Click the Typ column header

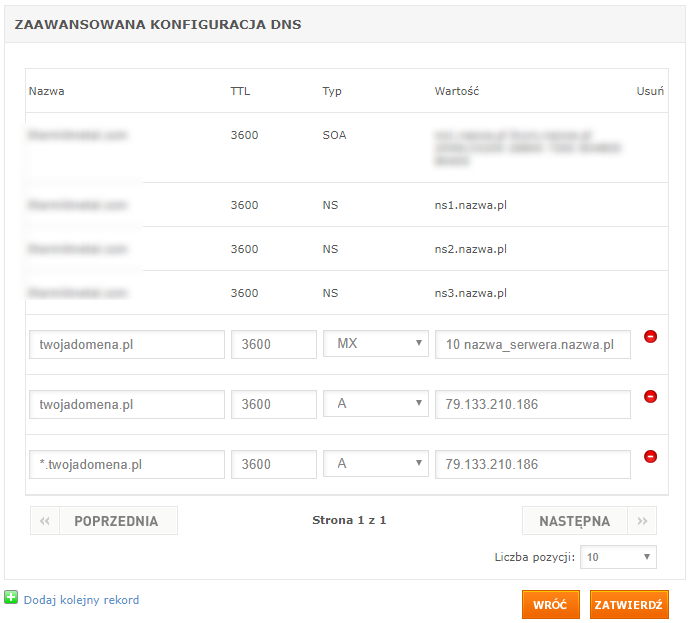[x=331, y=91]
